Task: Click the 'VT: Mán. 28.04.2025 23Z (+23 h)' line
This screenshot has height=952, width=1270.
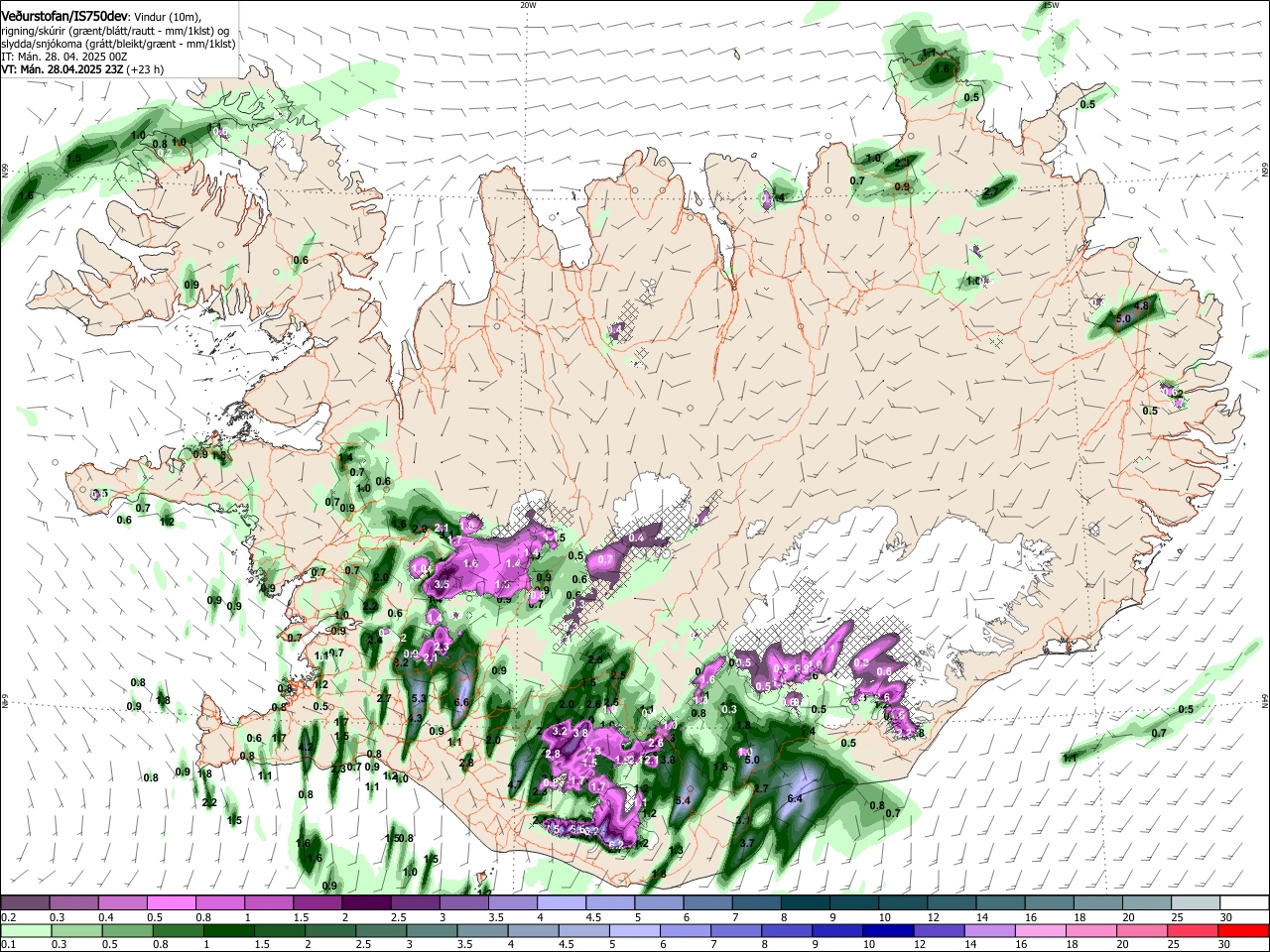Action: pyautogui.click(x=82, y=69)
